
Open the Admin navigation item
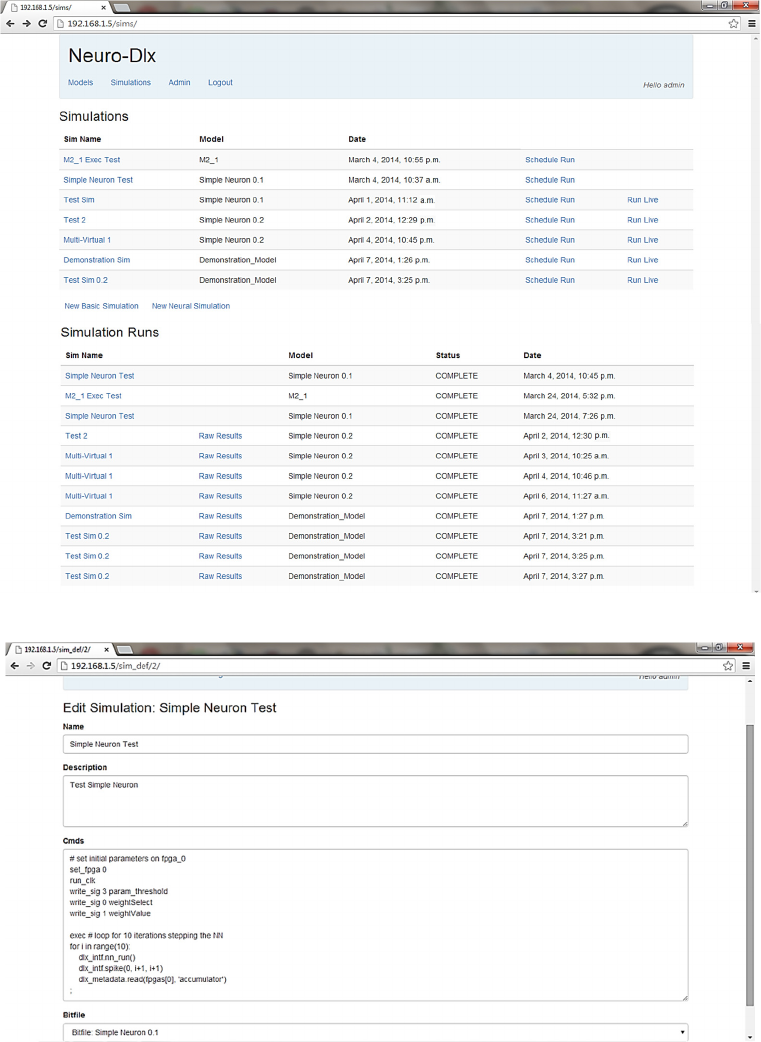point(179,83)
